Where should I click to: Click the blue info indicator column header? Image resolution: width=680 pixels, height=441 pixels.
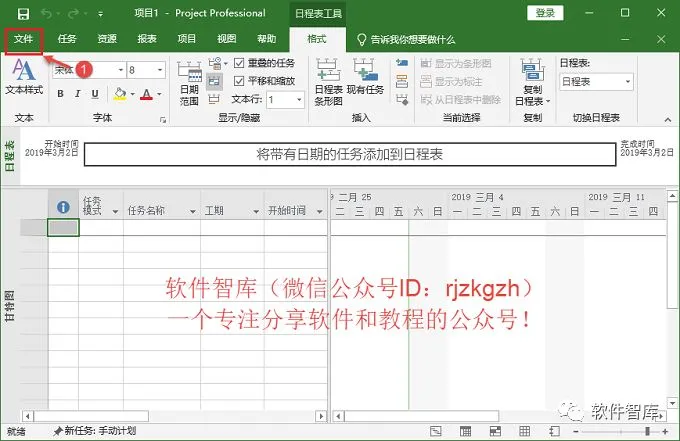pos(63,207)
